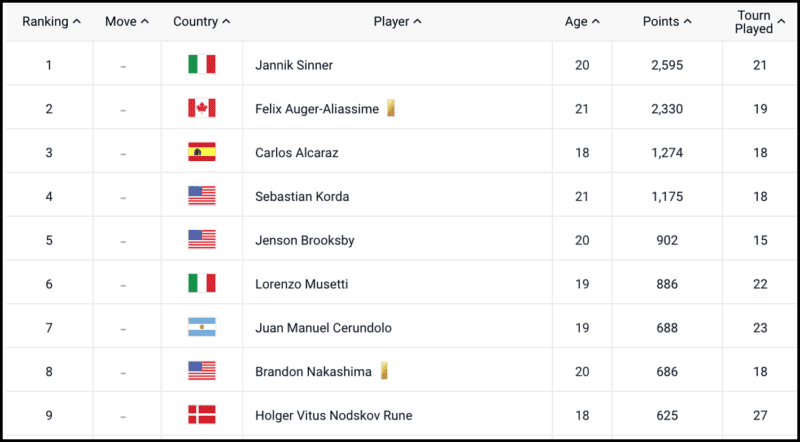
Task: Click the Canada flag in row 2
Action: tap(202, 109)
